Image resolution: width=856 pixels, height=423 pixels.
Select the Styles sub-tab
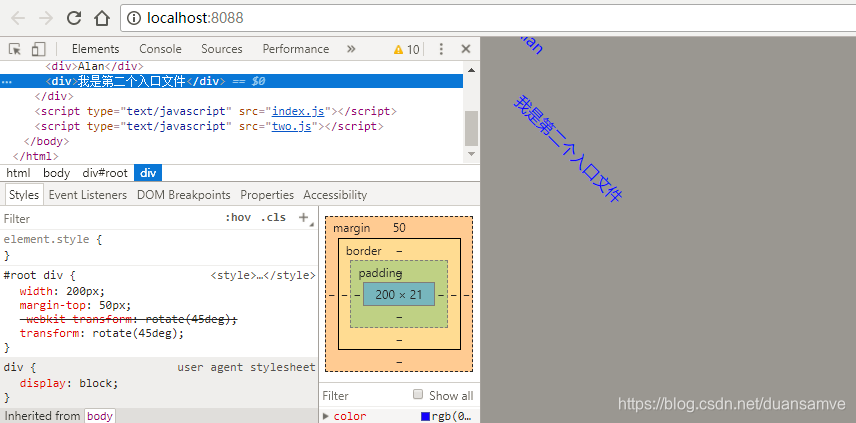[x=24, y=195]
